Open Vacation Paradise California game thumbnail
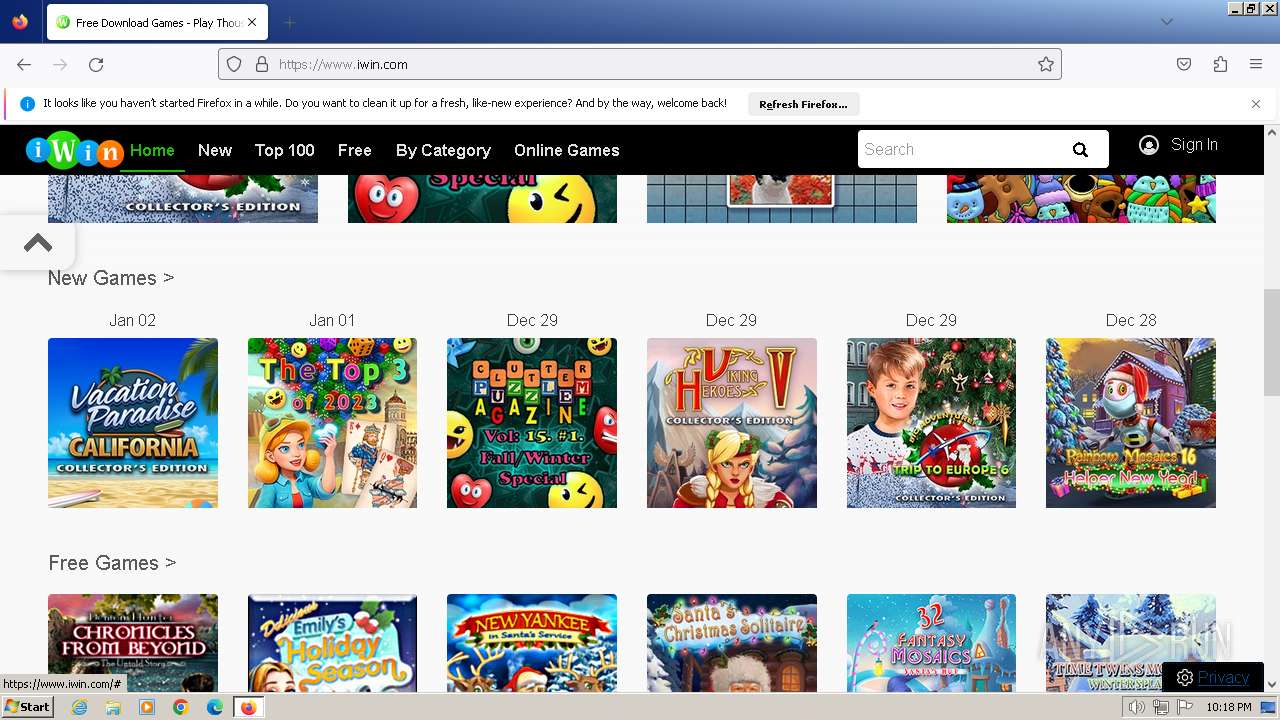Screen dimensions: 1280x720 (x=133, y=423)
